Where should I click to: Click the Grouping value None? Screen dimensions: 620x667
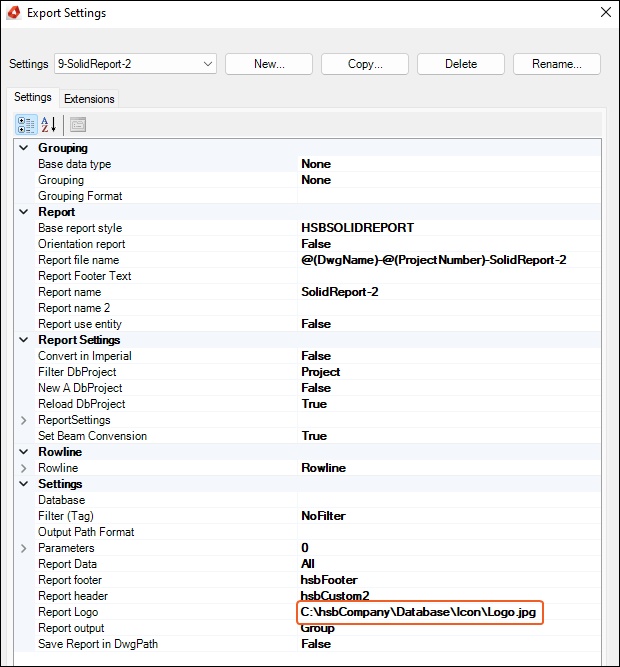(316, 180)
